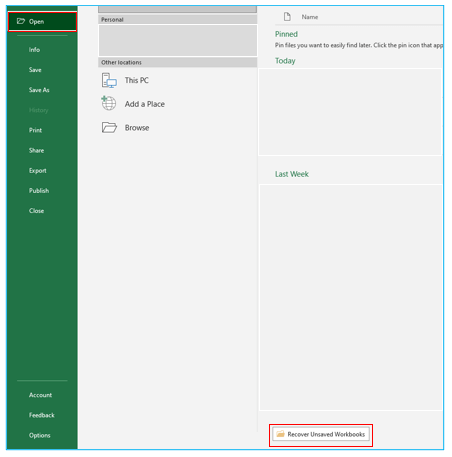Viewport: 452px width, 457px height.
Task: Click the Personal section label
Action: coord(112,20)
